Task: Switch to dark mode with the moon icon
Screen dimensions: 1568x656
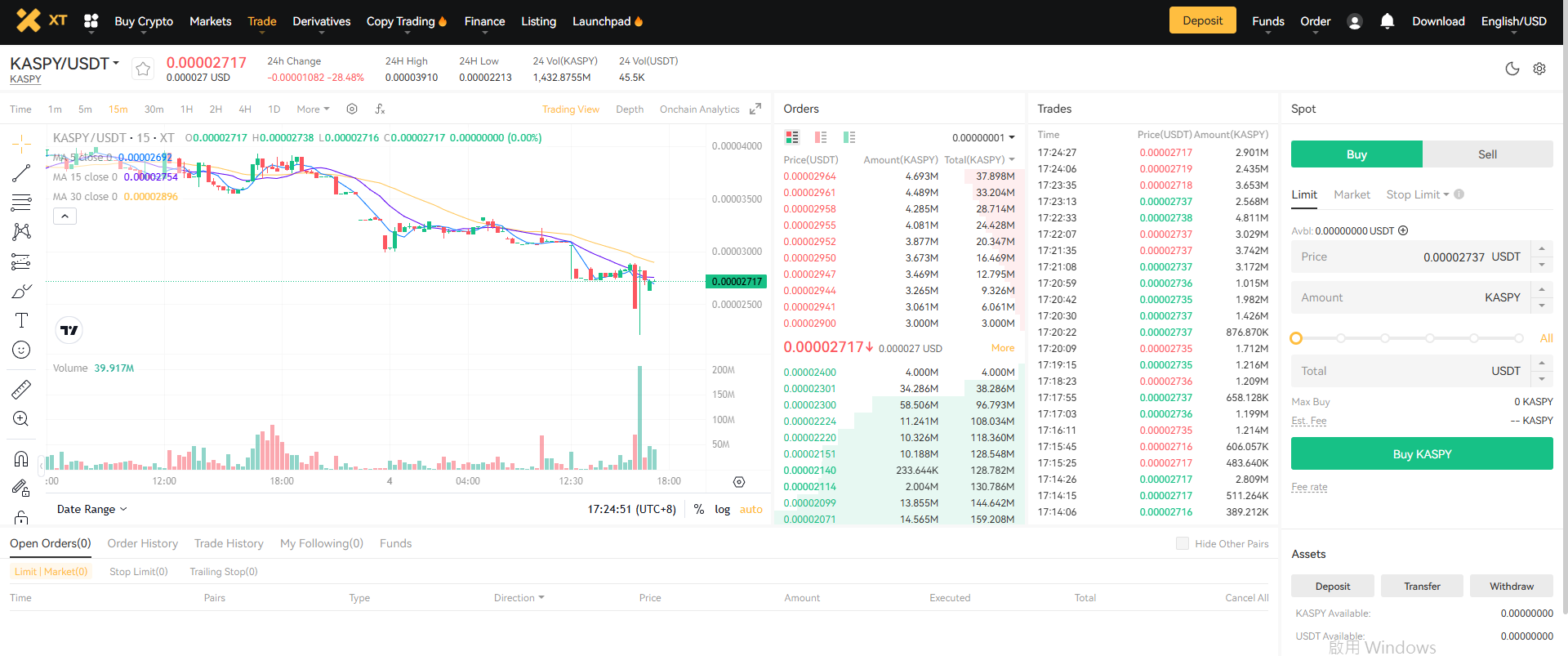Action: (x=1512, y=69)
